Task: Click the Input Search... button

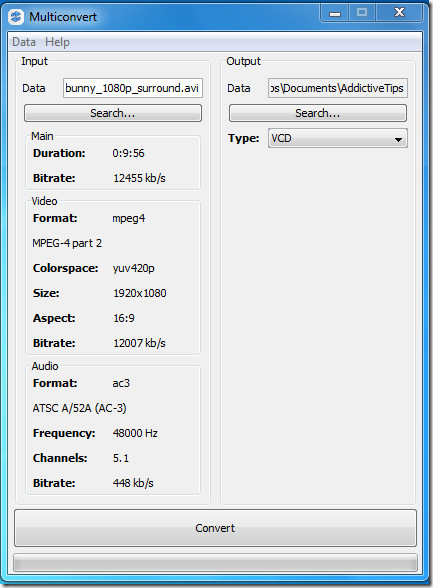Action: tap(113, 113)
